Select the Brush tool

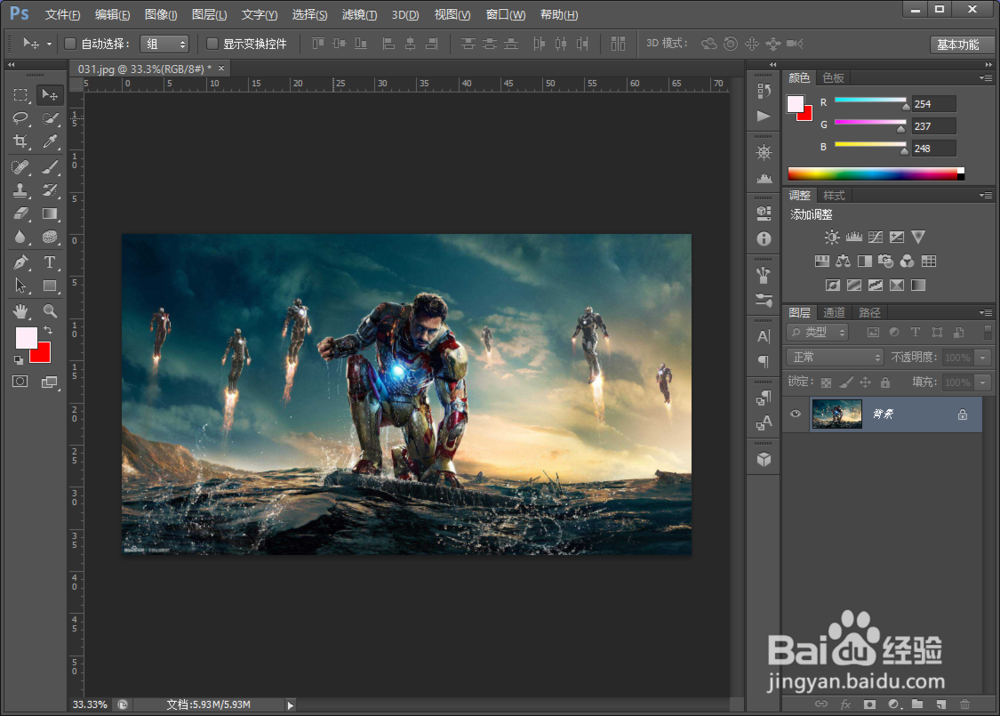click(50, 167)
